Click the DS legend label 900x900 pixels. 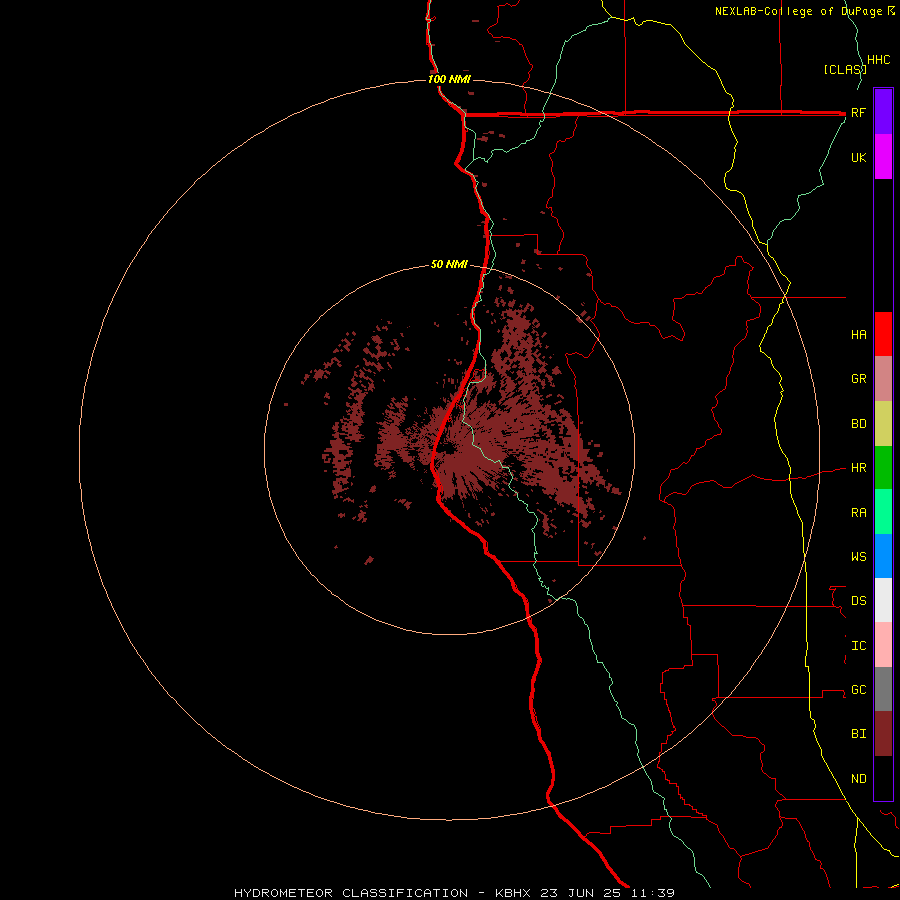click(858, 601)
